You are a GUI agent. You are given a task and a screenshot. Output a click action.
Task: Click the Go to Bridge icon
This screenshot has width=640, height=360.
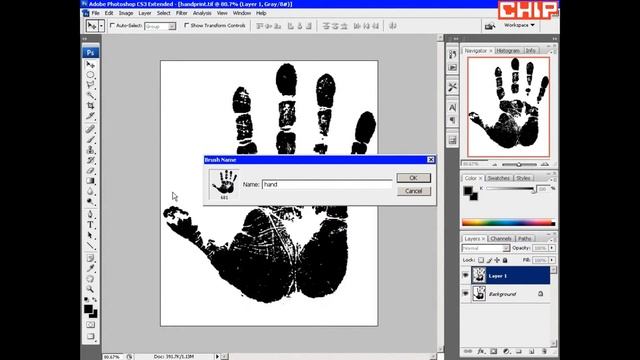[489, 26]
